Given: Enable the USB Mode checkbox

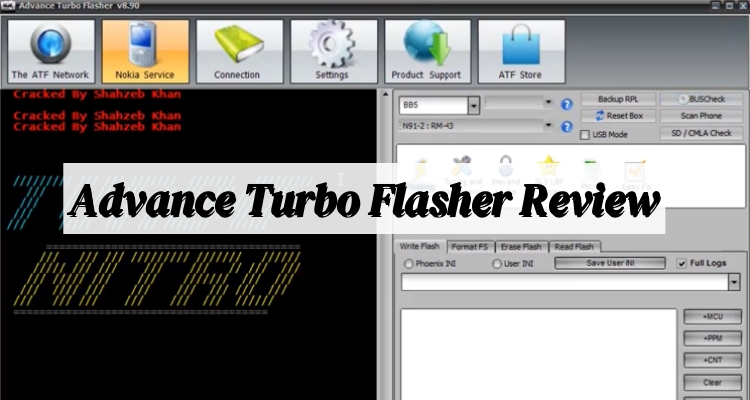Looking at the screenshot, I should click(585, 135).
